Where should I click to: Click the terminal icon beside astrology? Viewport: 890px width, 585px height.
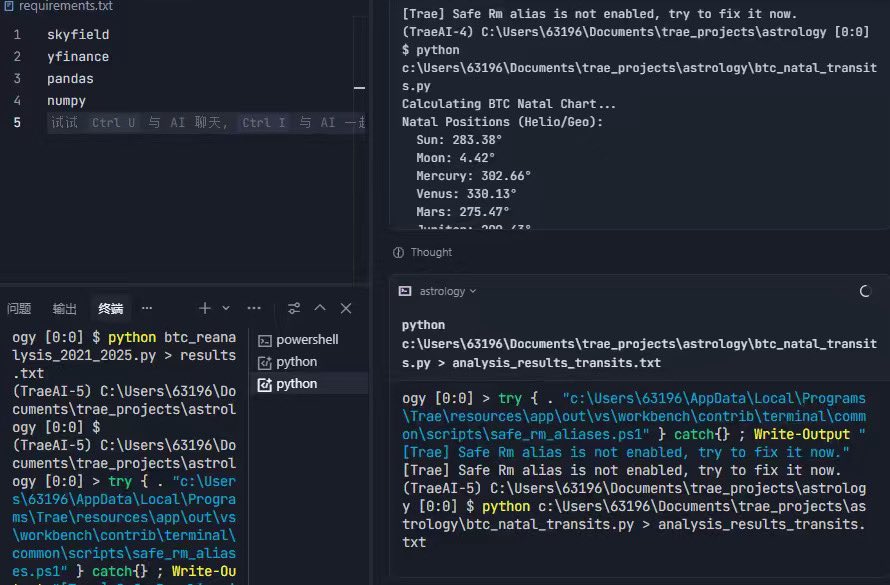pyautogui.click(x=405, y=291)
